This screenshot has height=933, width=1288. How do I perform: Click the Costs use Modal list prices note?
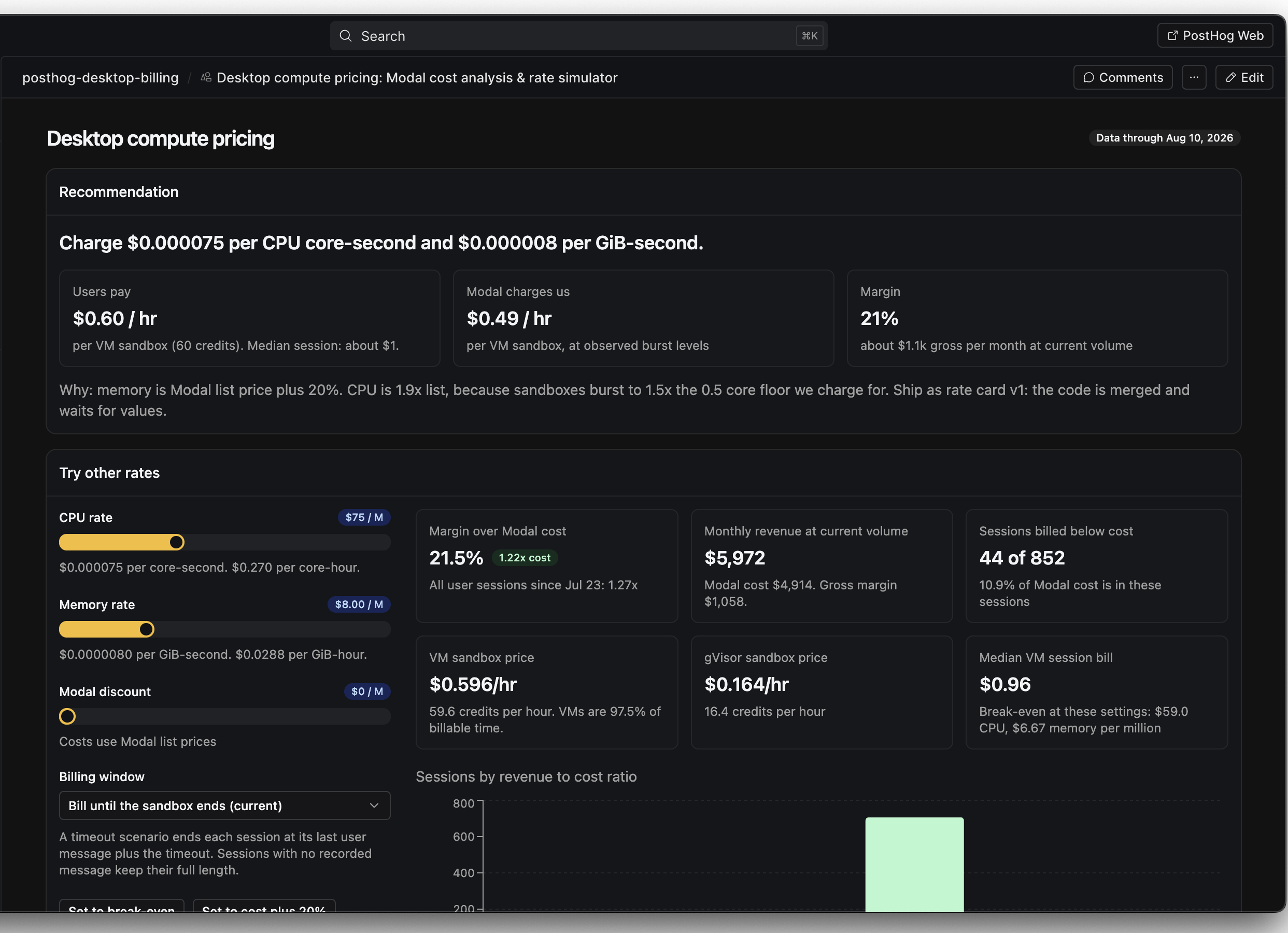137,741
